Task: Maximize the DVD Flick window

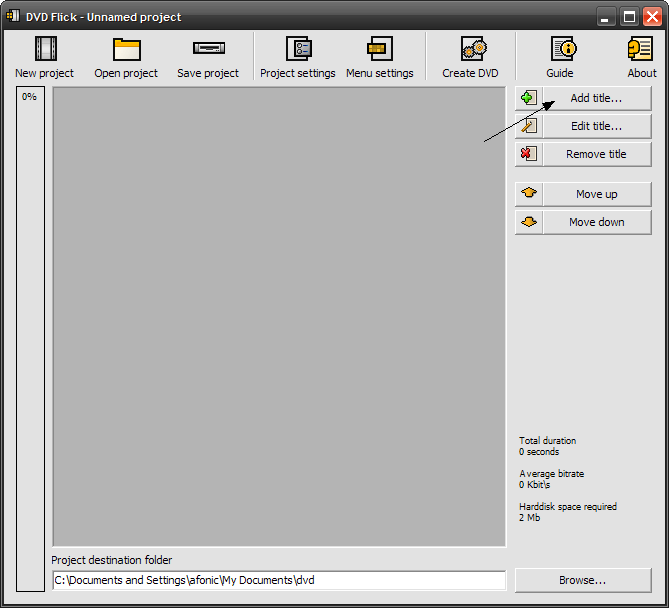Action: [629, 17]
